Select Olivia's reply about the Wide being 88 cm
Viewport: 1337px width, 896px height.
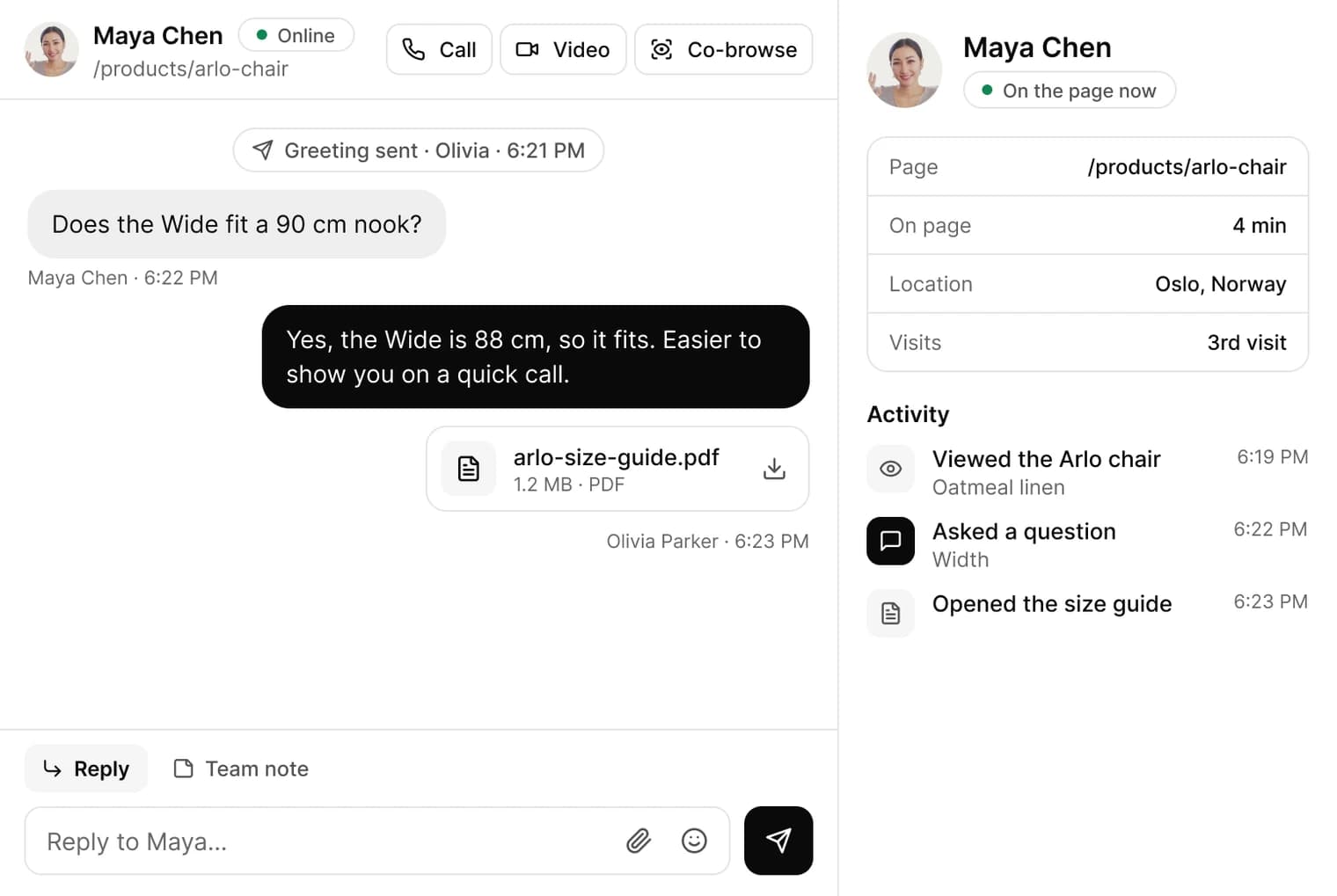[x=536, y=357]
